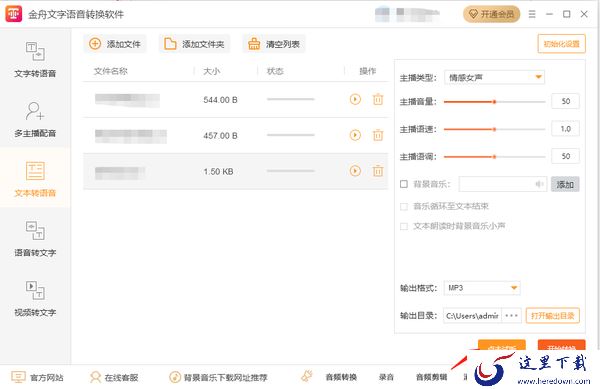Viewport: 600px width, 389px height.
Task: Click the 主播语速 value field
Action: tap(565, 129)
